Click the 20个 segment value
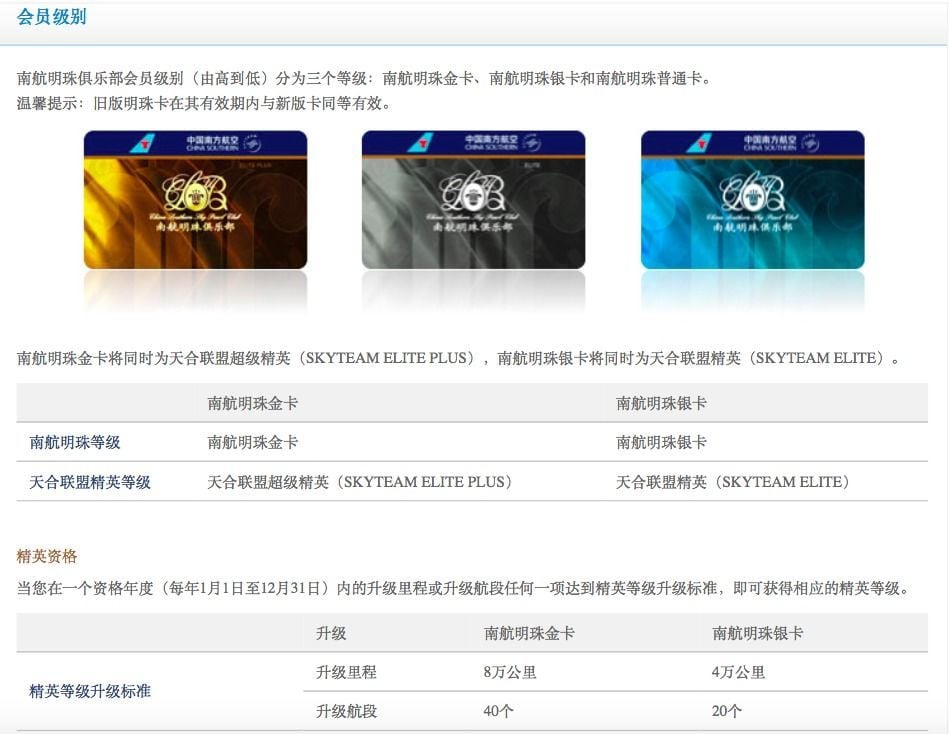The width and height of the screenshot is (949, 734). pos(726,711)
